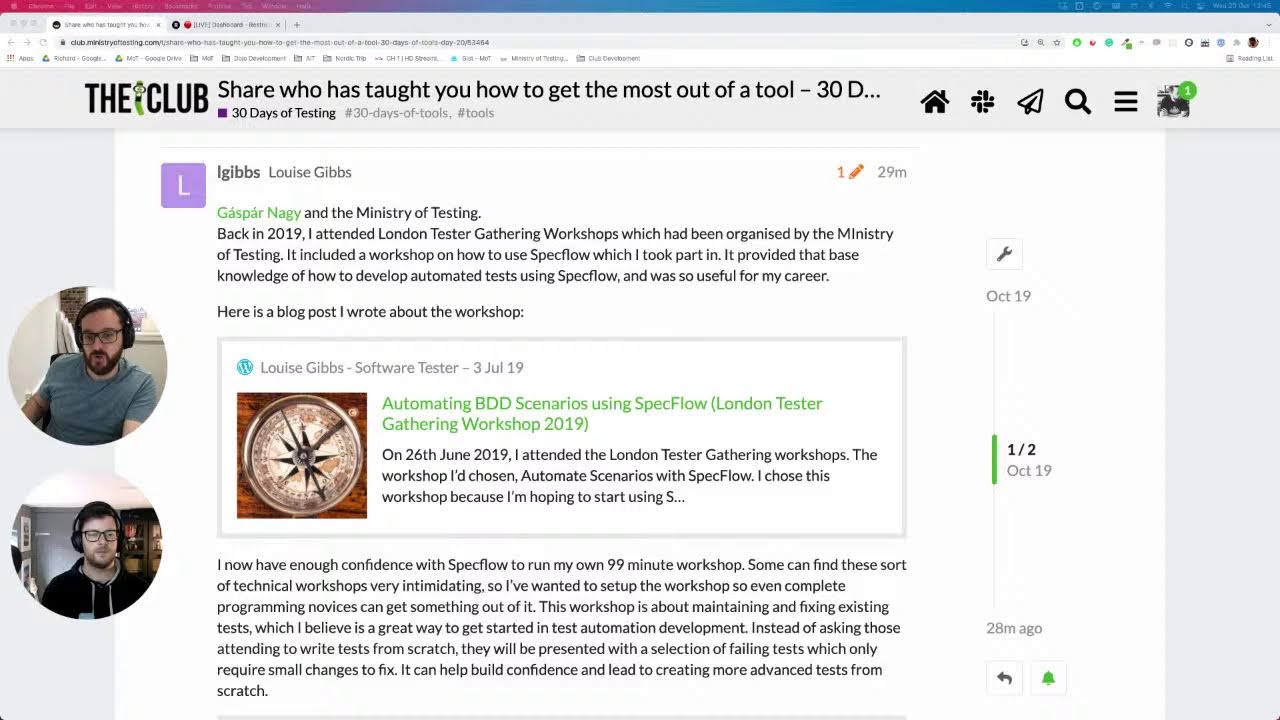The height and width of the screenshot is (720, 1280).
Task: Open the #30-days-of-tools tag
Action: click(397, 113)
